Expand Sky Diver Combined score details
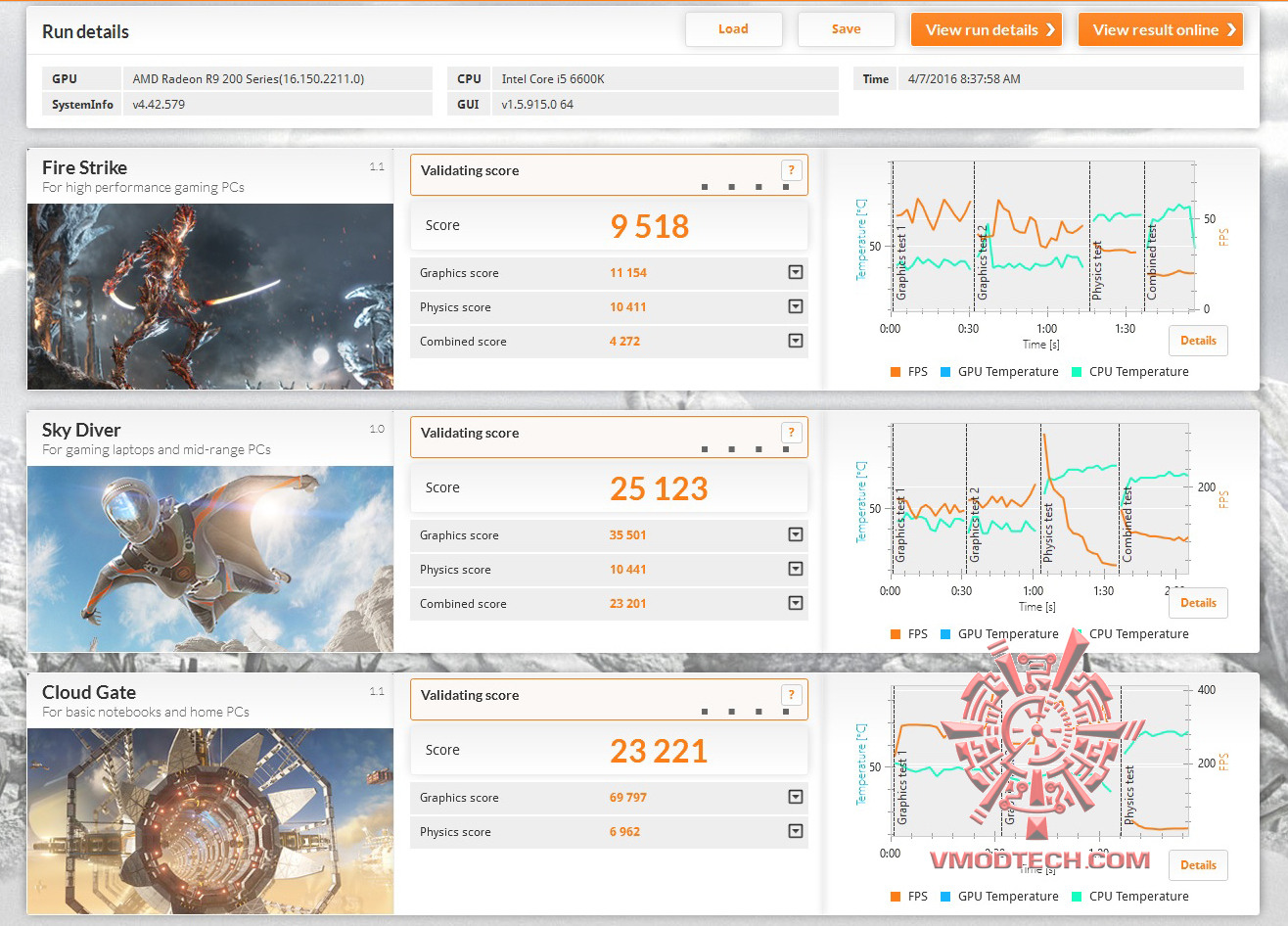The image size is (1288, 926). point(796,603)
